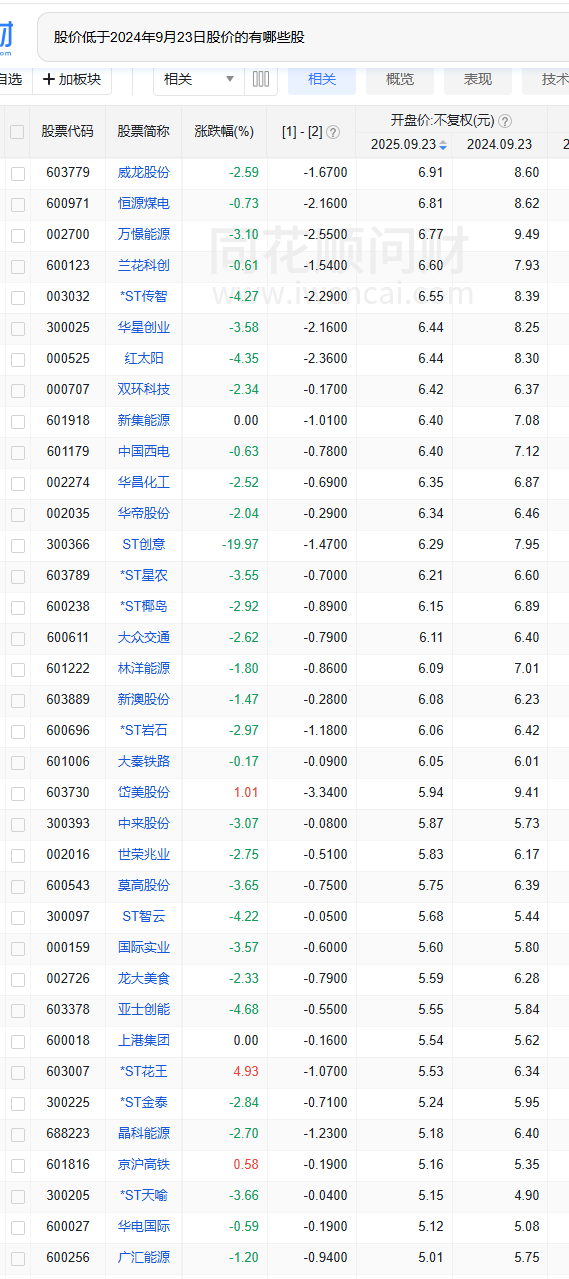Click the search query input box
Screen dimensions: 569x1279
[x=303, y=38]
